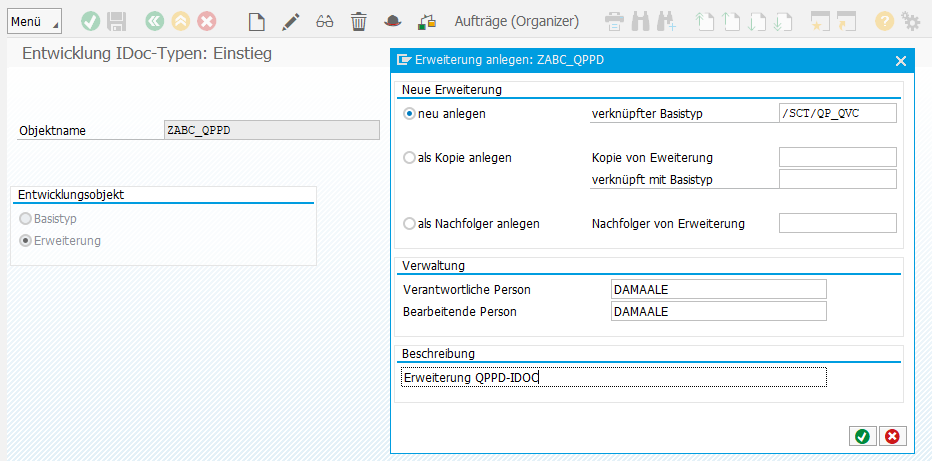Click the Change pencil icon
The image size is (932, 461).
coord(290,21)
